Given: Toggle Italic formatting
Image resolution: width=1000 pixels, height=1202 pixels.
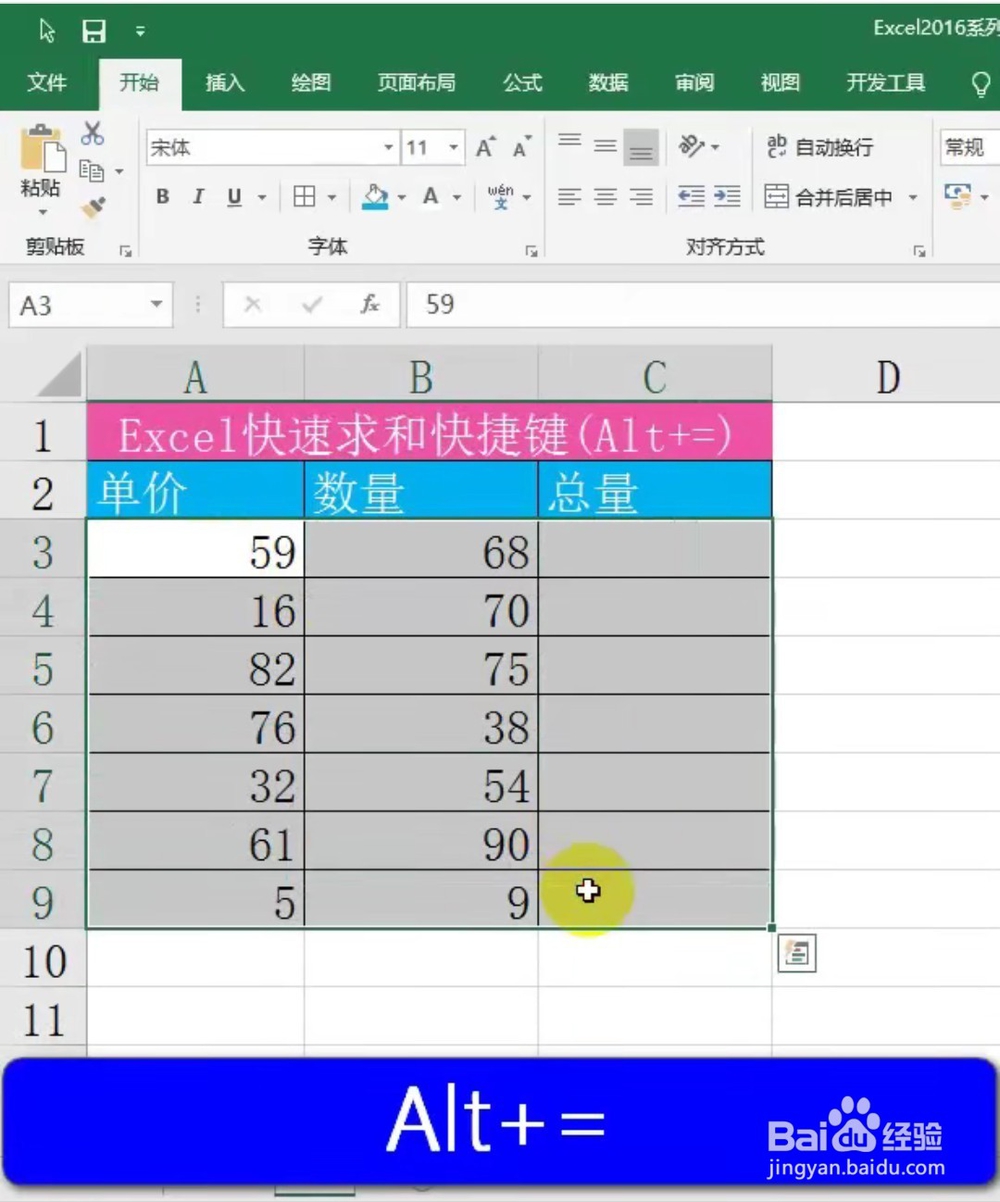Looking at the screenshot, I should point(198,197).
